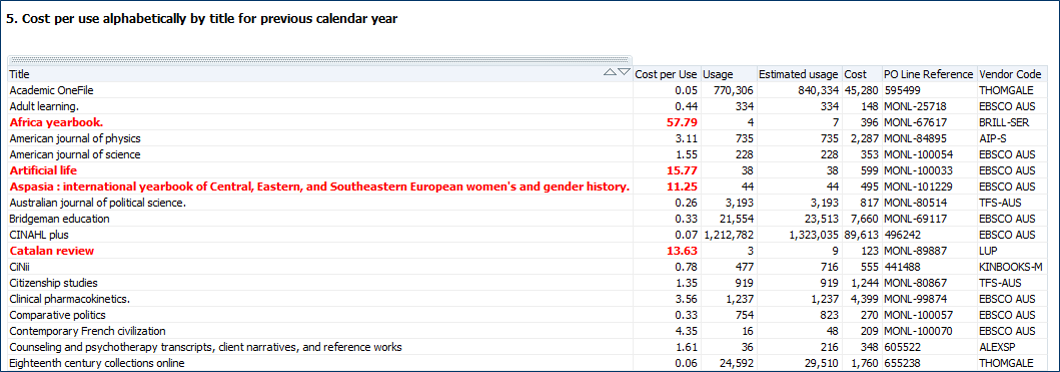This screenshot has width=1060, height=372.
Task: Click PO line reference MONL-25718
Action: (914, 106)
